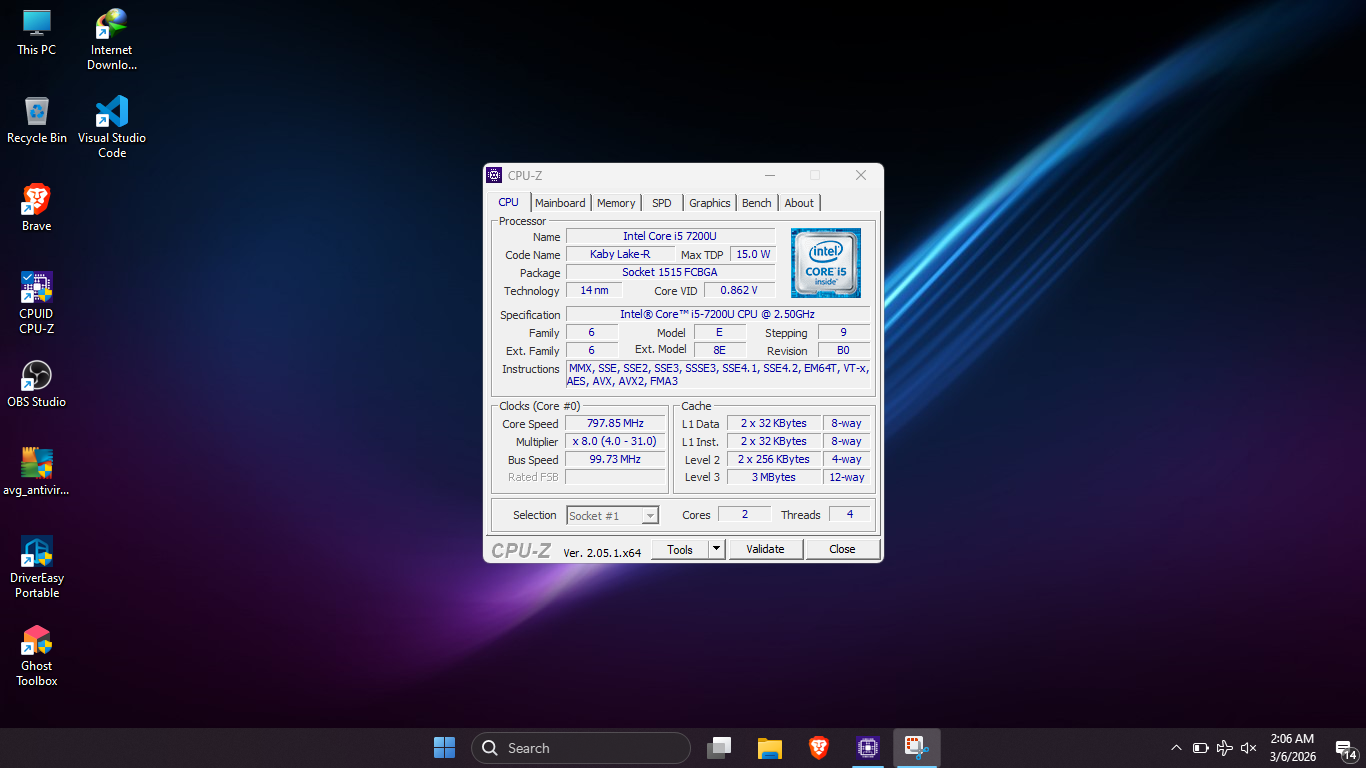Click Level 3 associativity '12-way'

[x=846, y=477]
